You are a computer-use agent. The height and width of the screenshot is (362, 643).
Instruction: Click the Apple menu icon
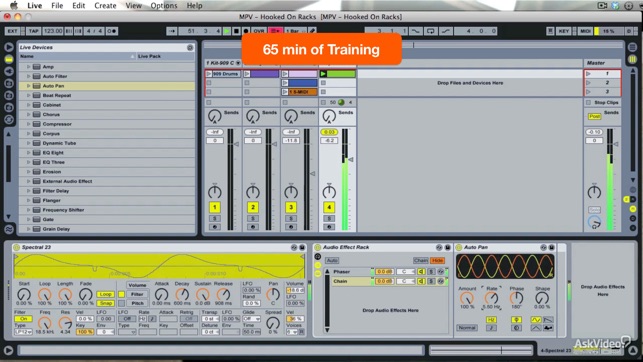point(14,5)
